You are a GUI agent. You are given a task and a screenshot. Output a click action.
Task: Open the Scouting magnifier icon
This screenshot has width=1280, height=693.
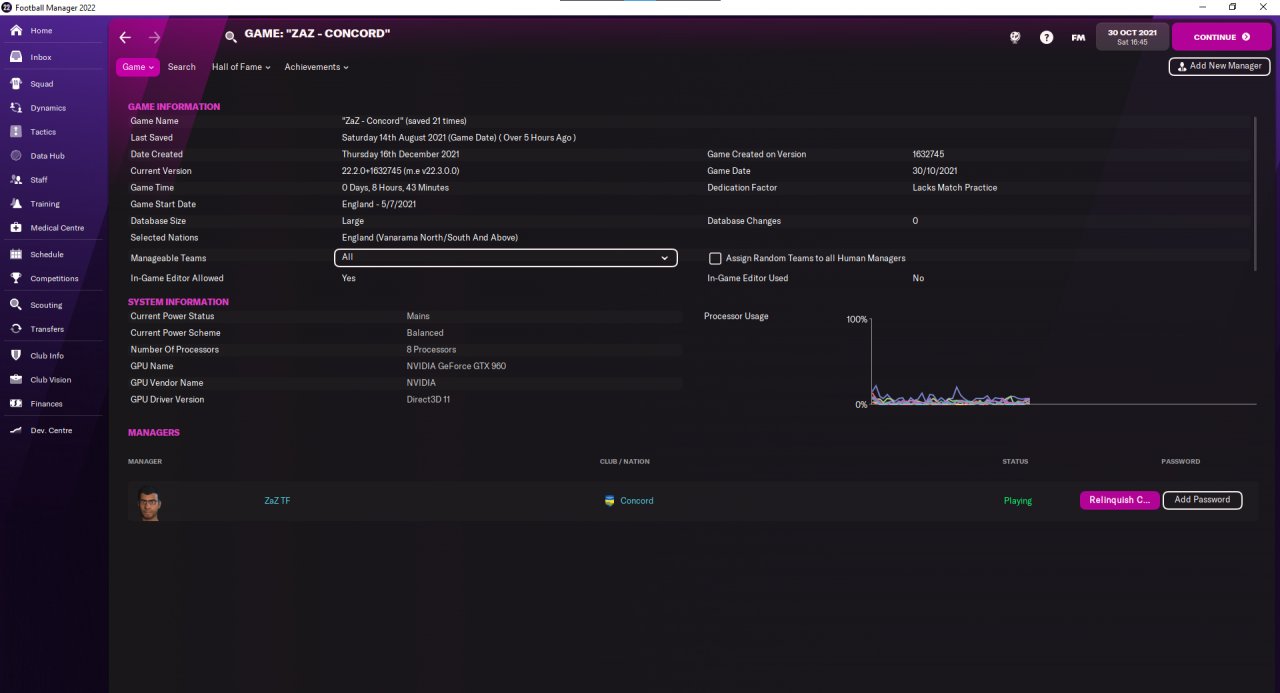(16, 305)
